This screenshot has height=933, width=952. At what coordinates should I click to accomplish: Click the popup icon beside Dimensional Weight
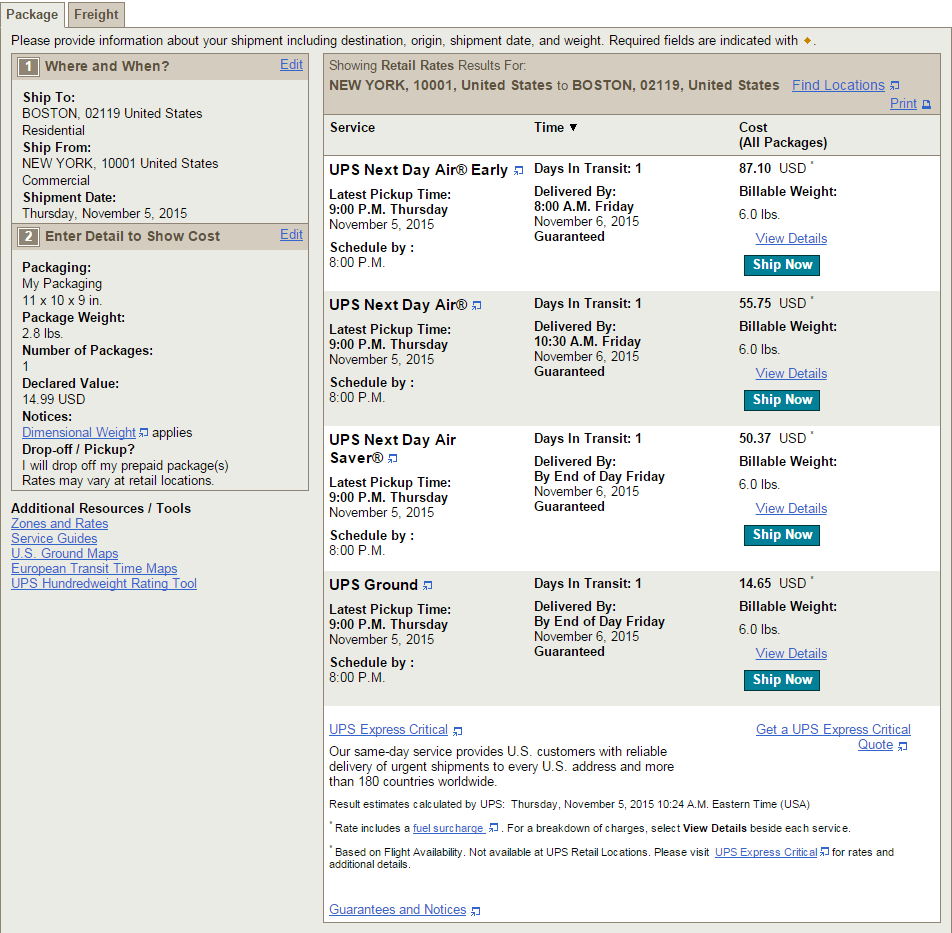pos(143,433)
